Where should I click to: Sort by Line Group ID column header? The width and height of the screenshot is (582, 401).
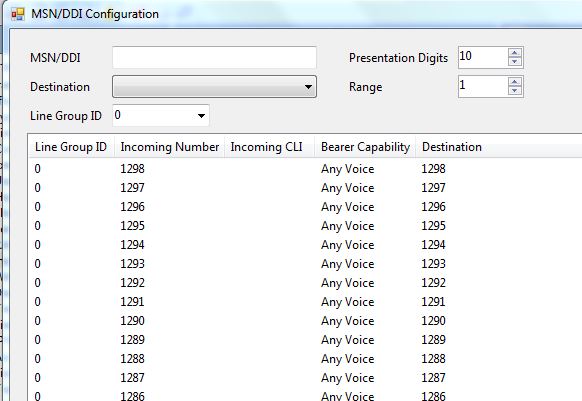71,147
